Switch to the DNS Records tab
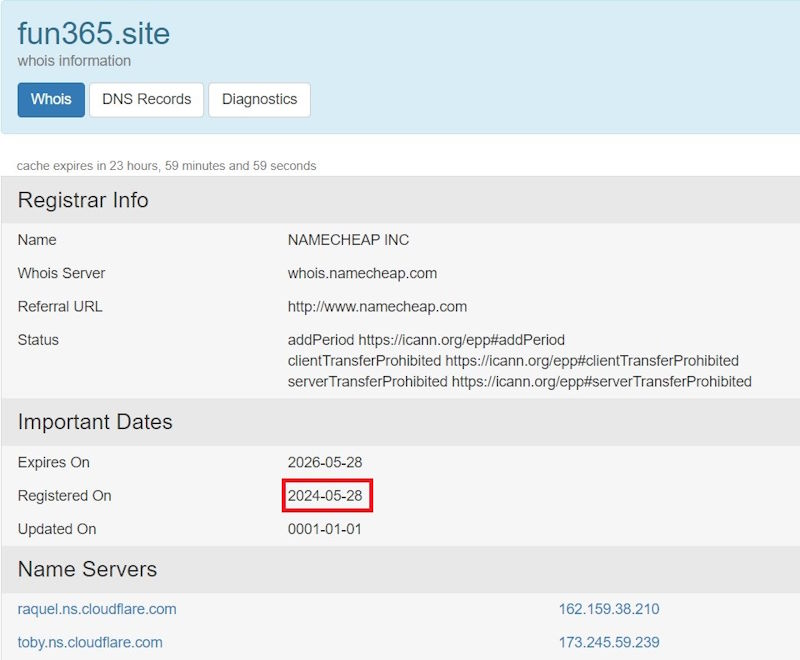800x660 pixels. pos(146,99)
